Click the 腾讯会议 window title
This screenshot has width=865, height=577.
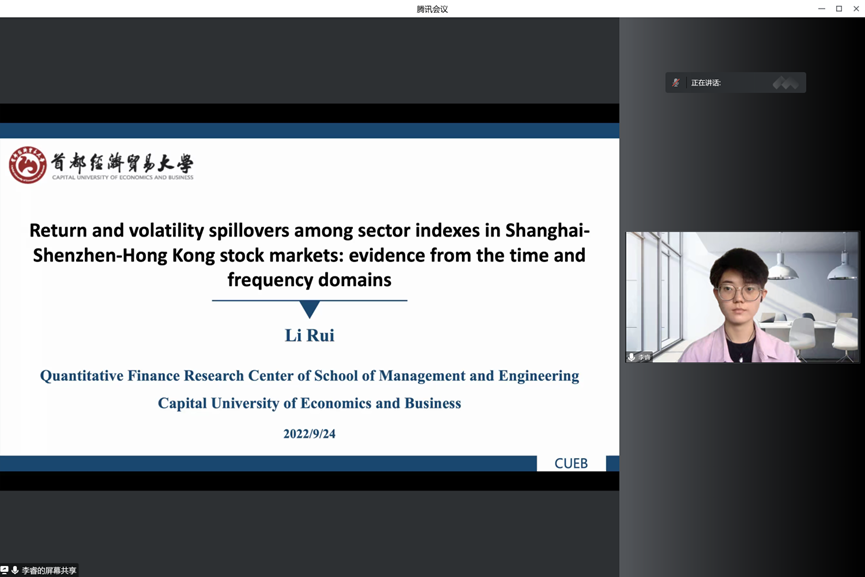pos(432,9)
